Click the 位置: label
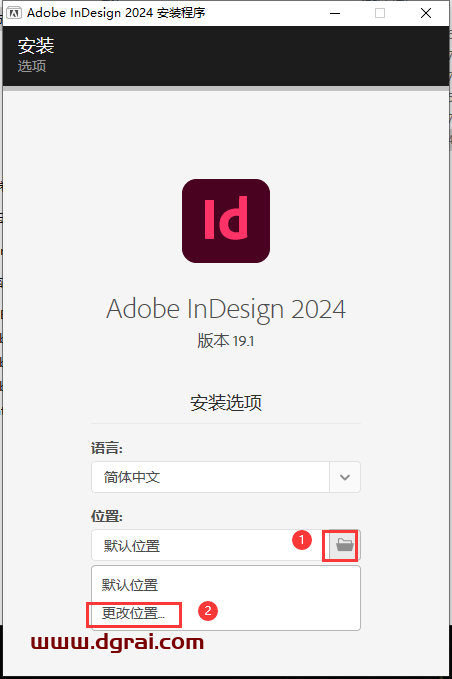 (x=107, y=516)
